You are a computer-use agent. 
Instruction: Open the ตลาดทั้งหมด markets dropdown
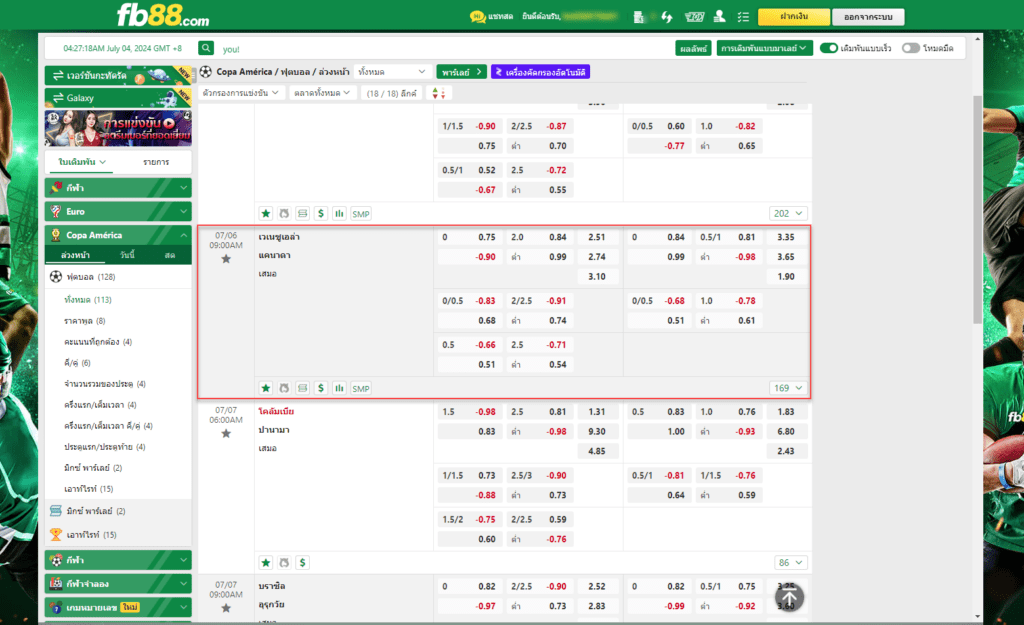(323, 93)
